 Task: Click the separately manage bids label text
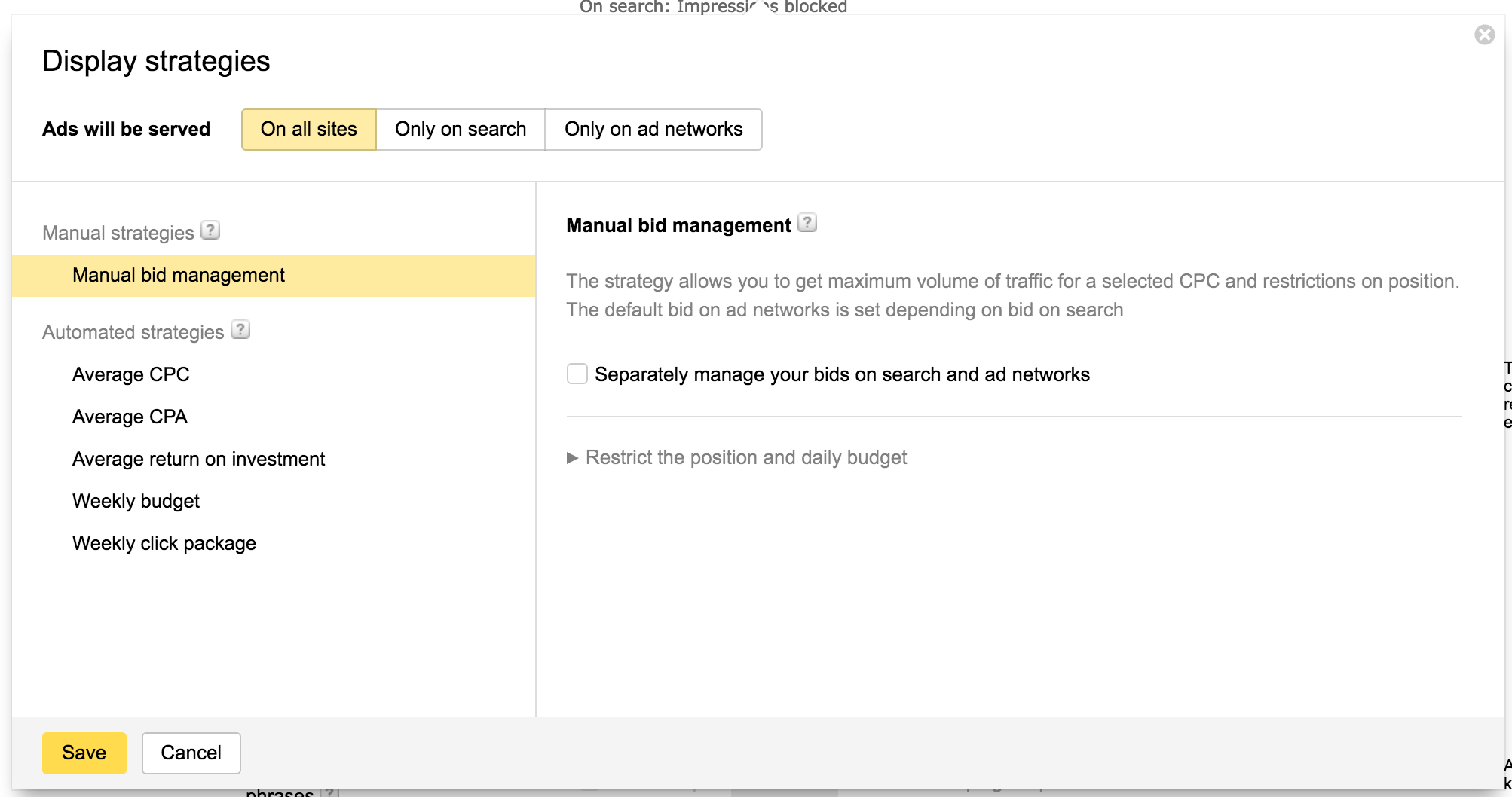(x=842, y=374)
